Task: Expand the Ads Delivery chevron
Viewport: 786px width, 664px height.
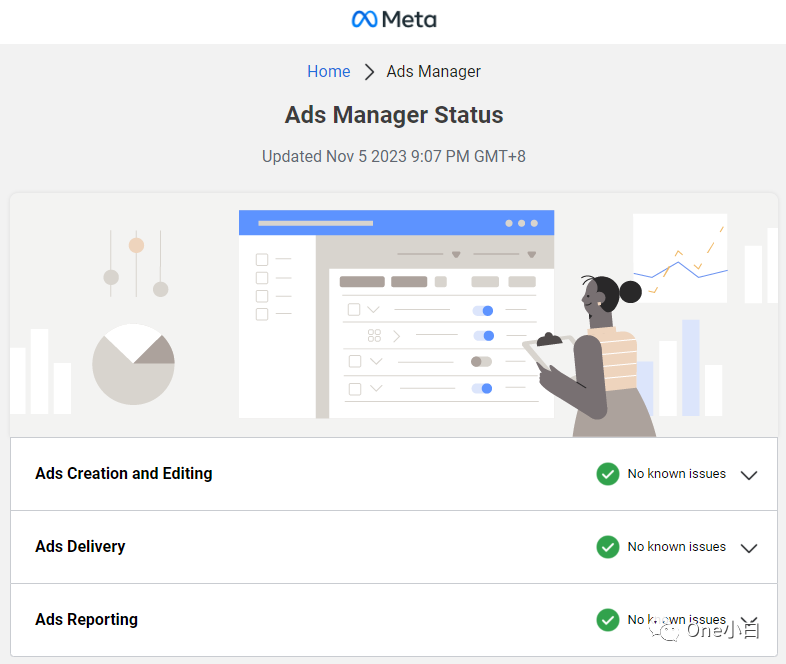Action: [749, 548]
